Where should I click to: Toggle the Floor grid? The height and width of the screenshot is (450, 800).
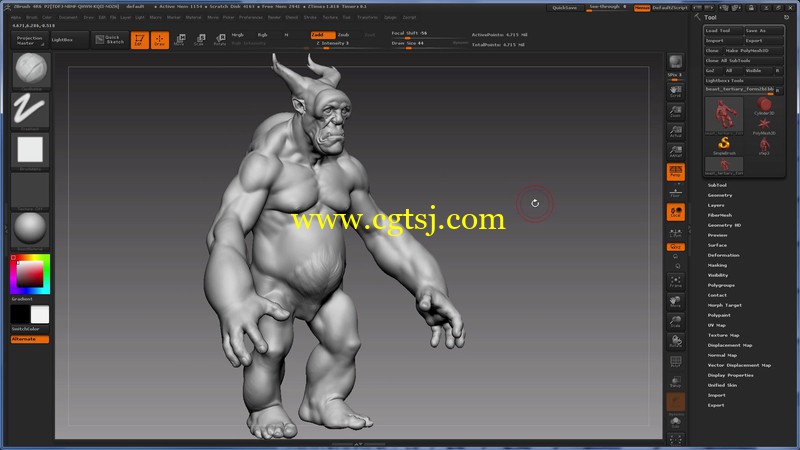[x=676, y=193]
